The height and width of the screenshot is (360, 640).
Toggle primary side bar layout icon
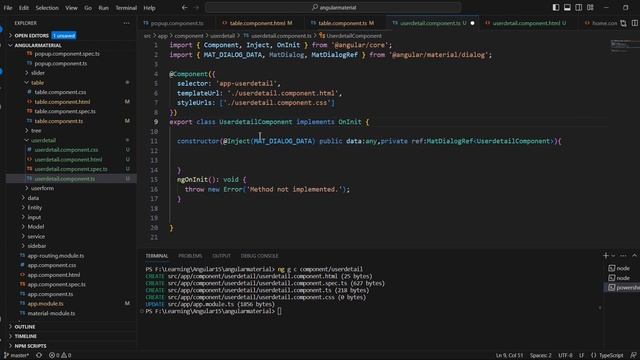tap(556, 7)
